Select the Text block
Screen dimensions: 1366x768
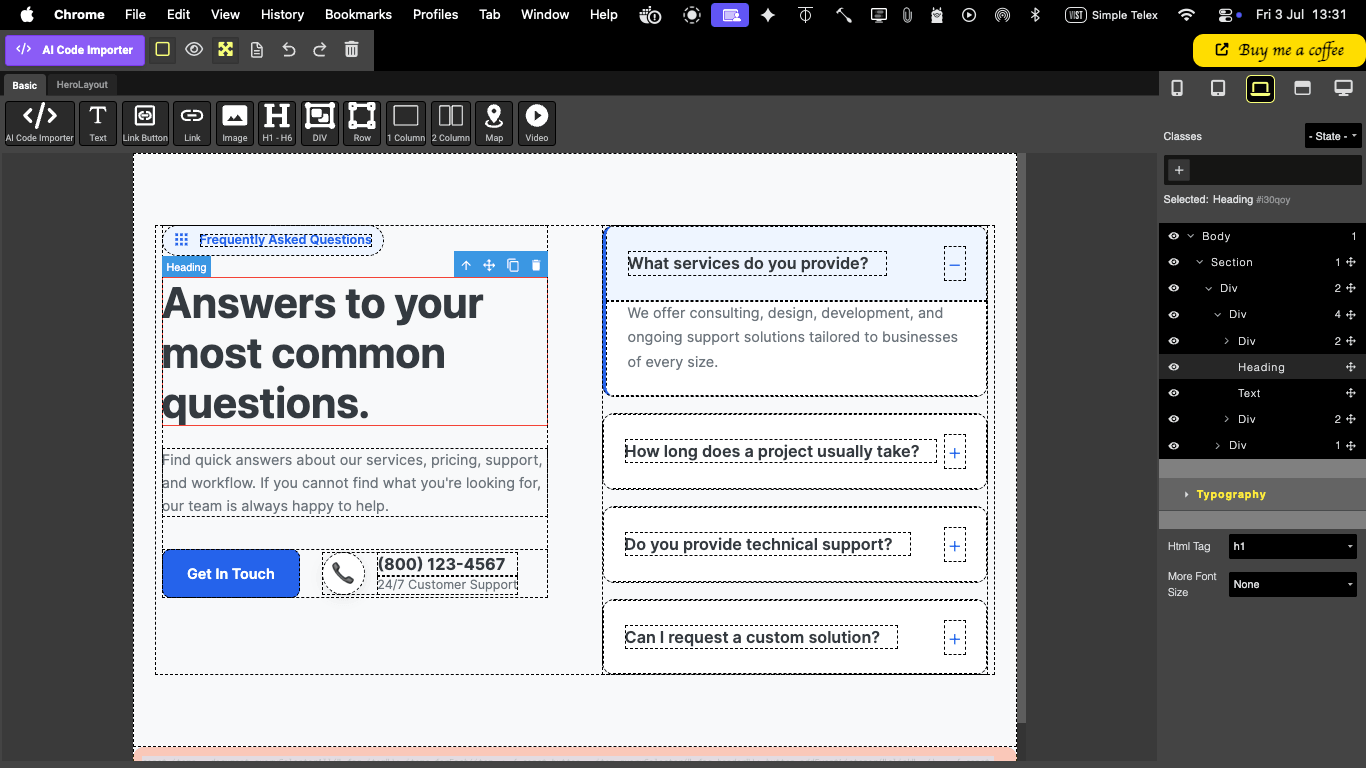[x=98, y=123]
